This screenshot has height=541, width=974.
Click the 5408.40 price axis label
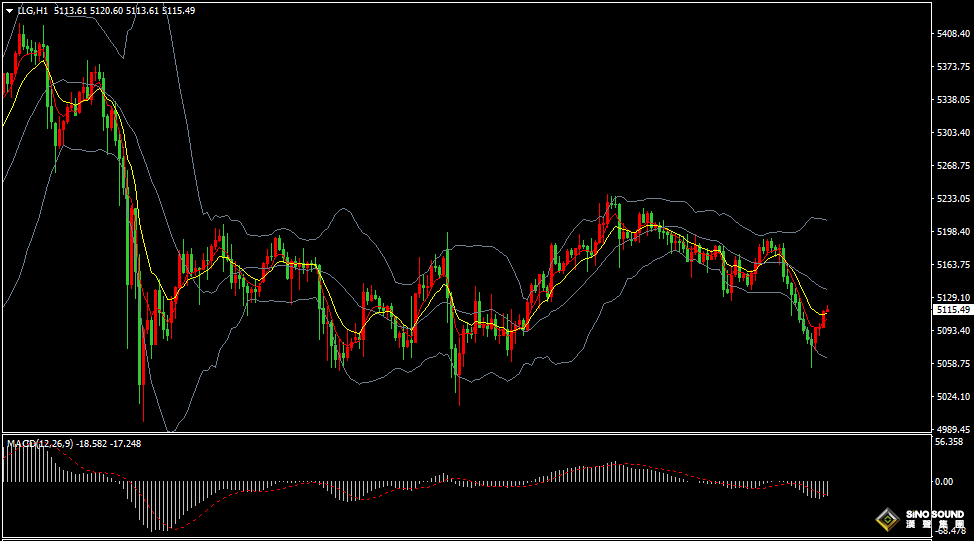(x=952, y=34)
